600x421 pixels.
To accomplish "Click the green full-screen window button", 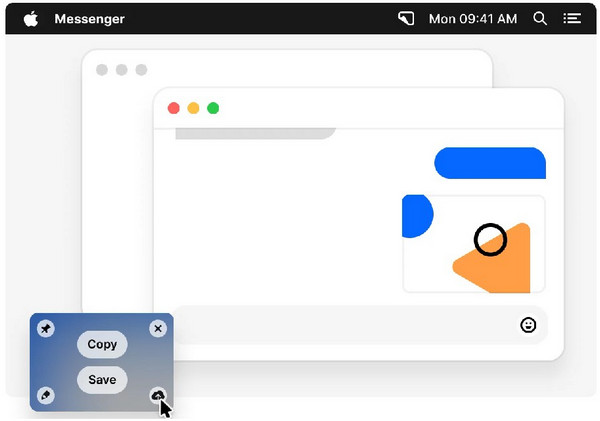I will point(213,108).
